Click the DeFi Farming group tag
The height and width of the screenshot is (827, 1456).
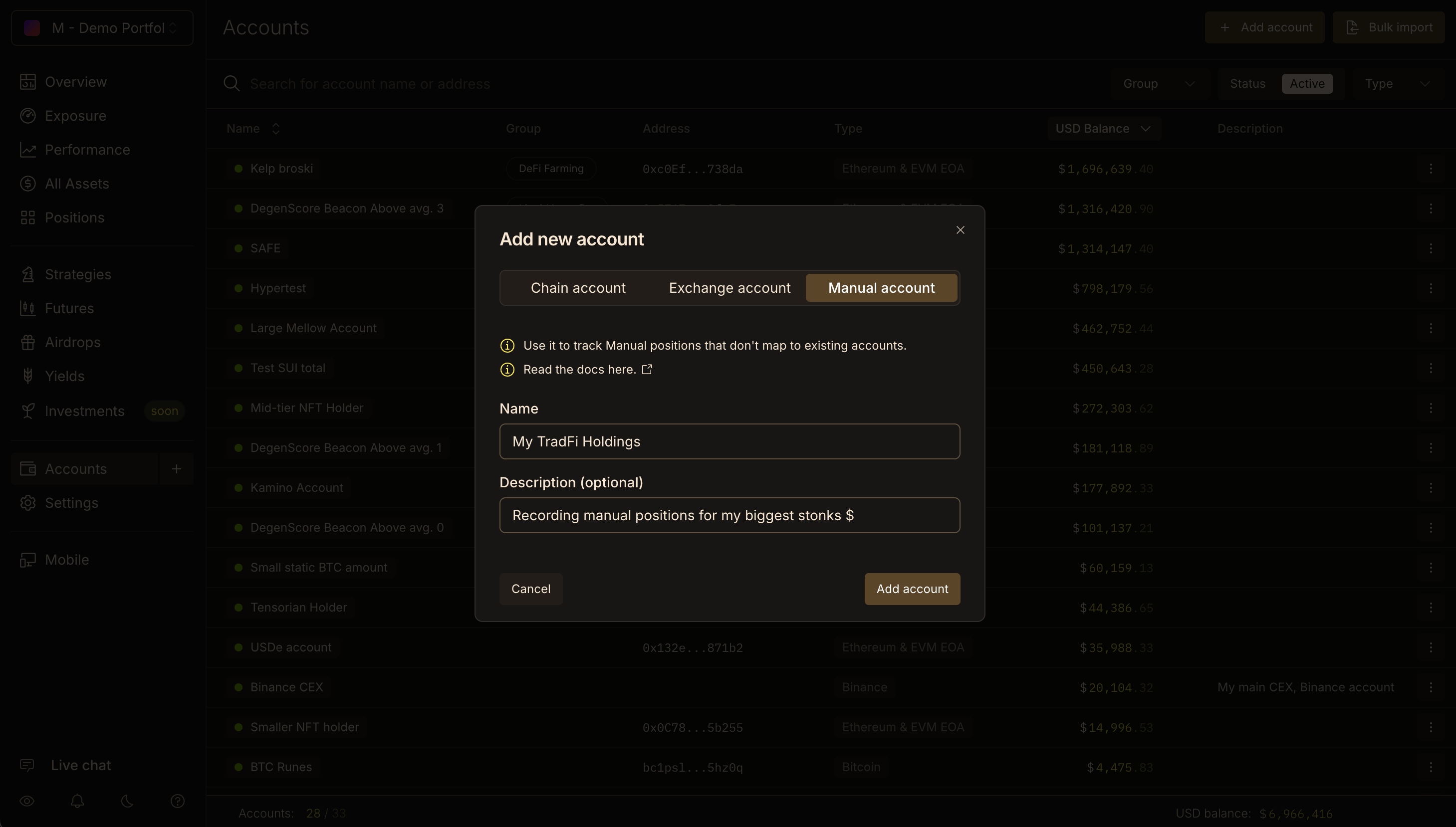point(550,169)
